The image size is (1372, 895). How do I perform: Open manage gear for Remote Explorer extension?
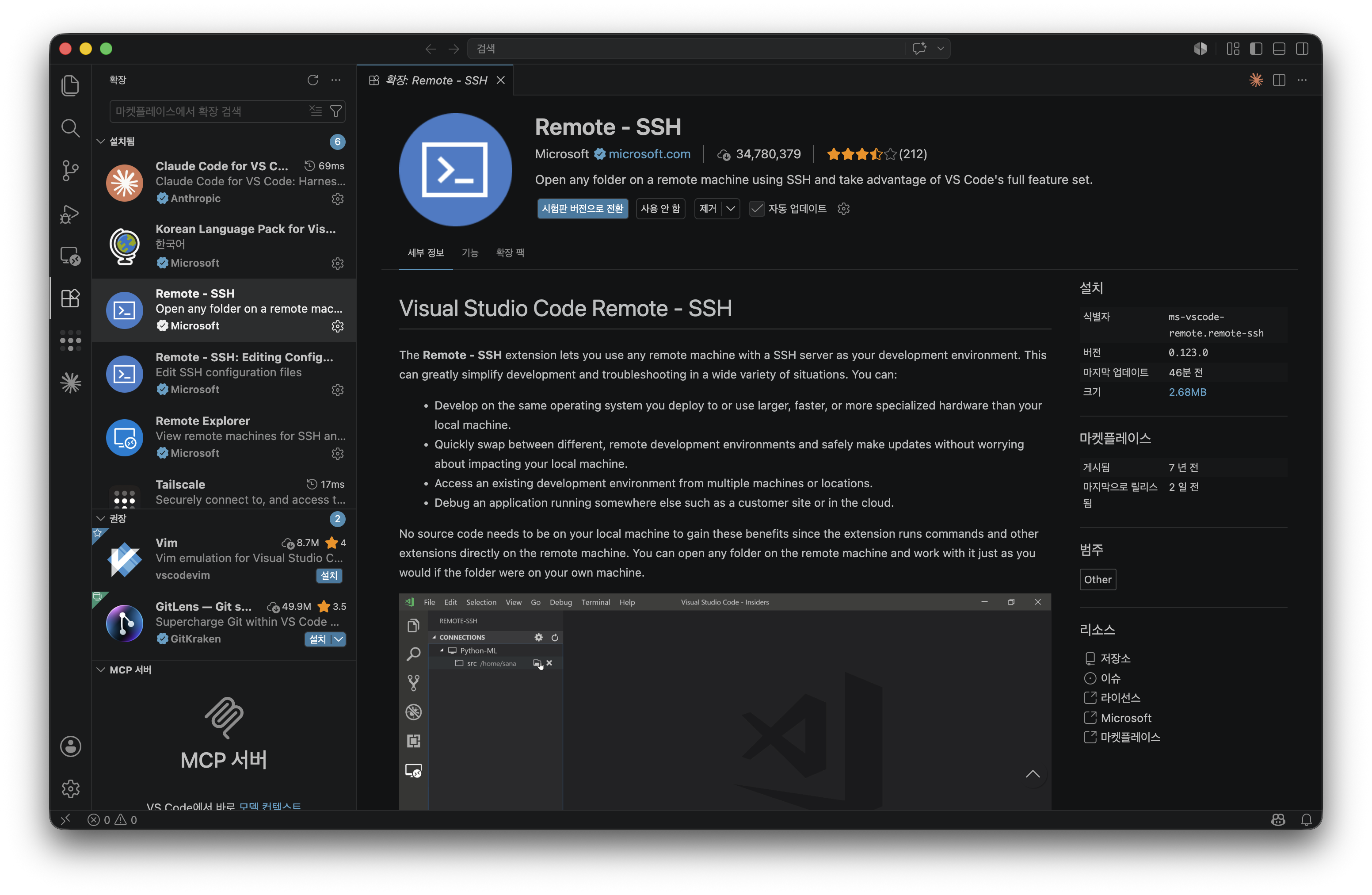pos(338,454)
